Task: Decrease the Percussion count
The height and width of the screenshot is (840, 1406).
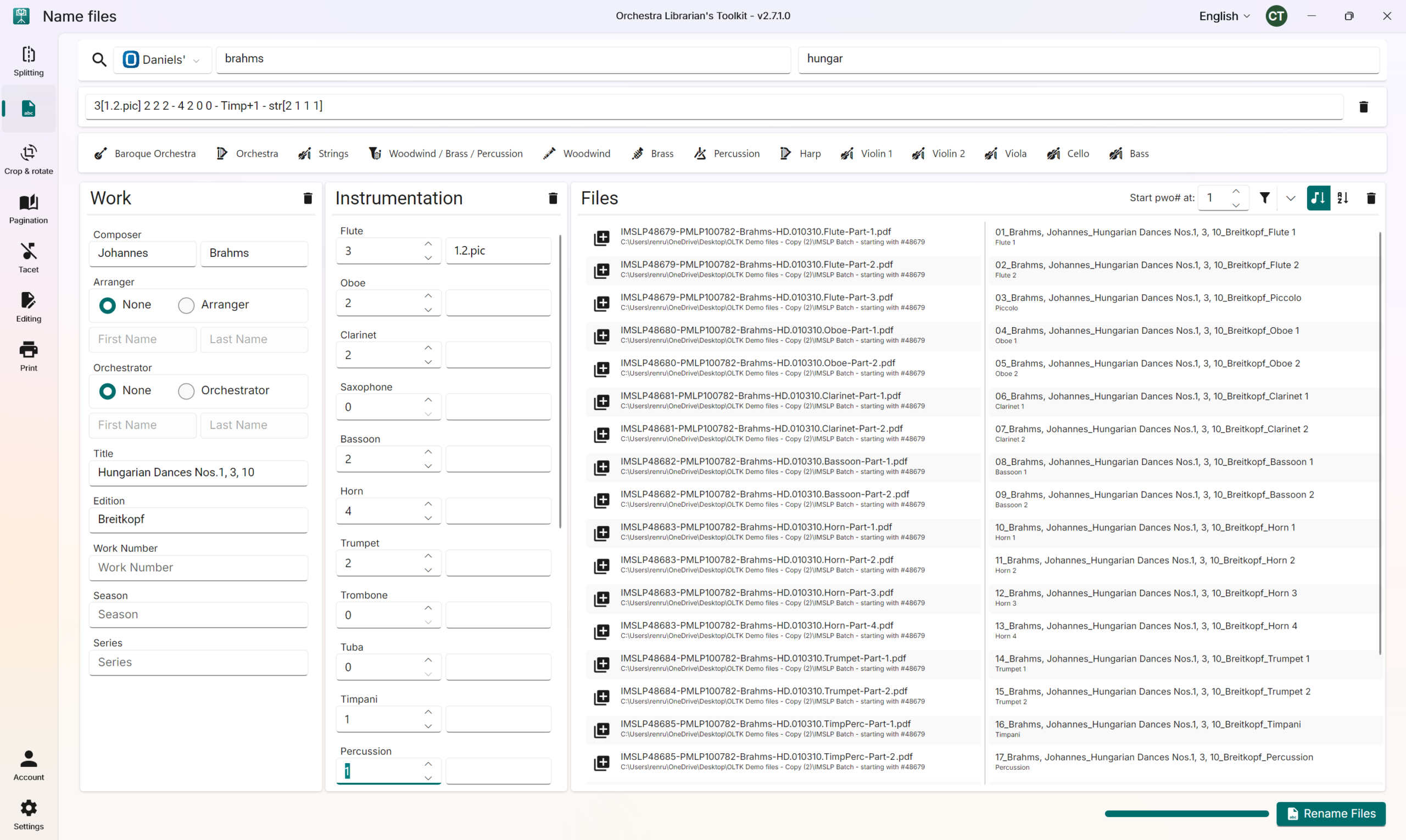Action: point(428,779)
